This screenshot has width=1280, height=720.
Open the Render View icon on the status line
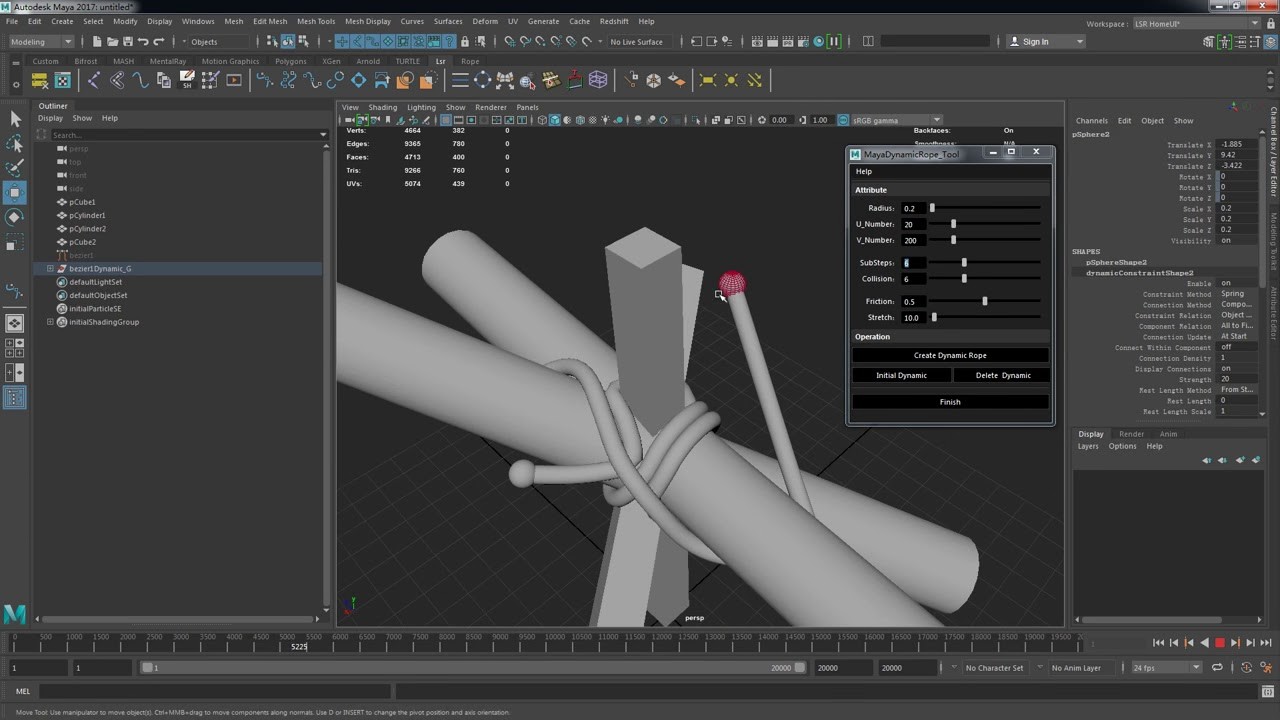pos(757,41)
